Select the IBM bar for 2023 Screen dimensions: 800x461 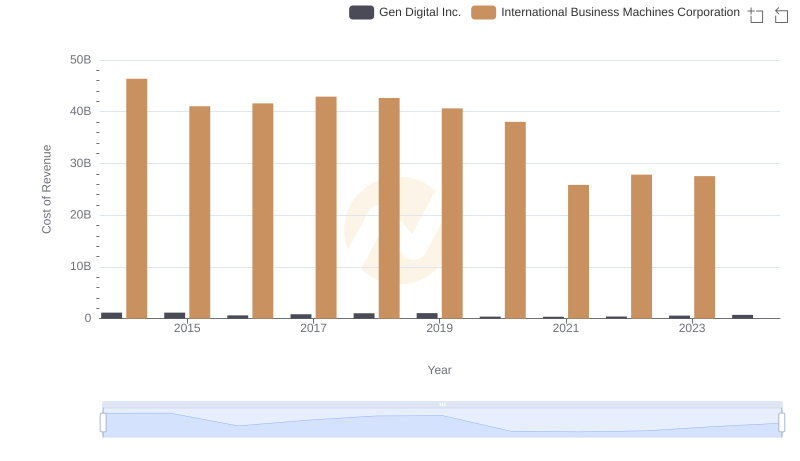pos(705,247)
